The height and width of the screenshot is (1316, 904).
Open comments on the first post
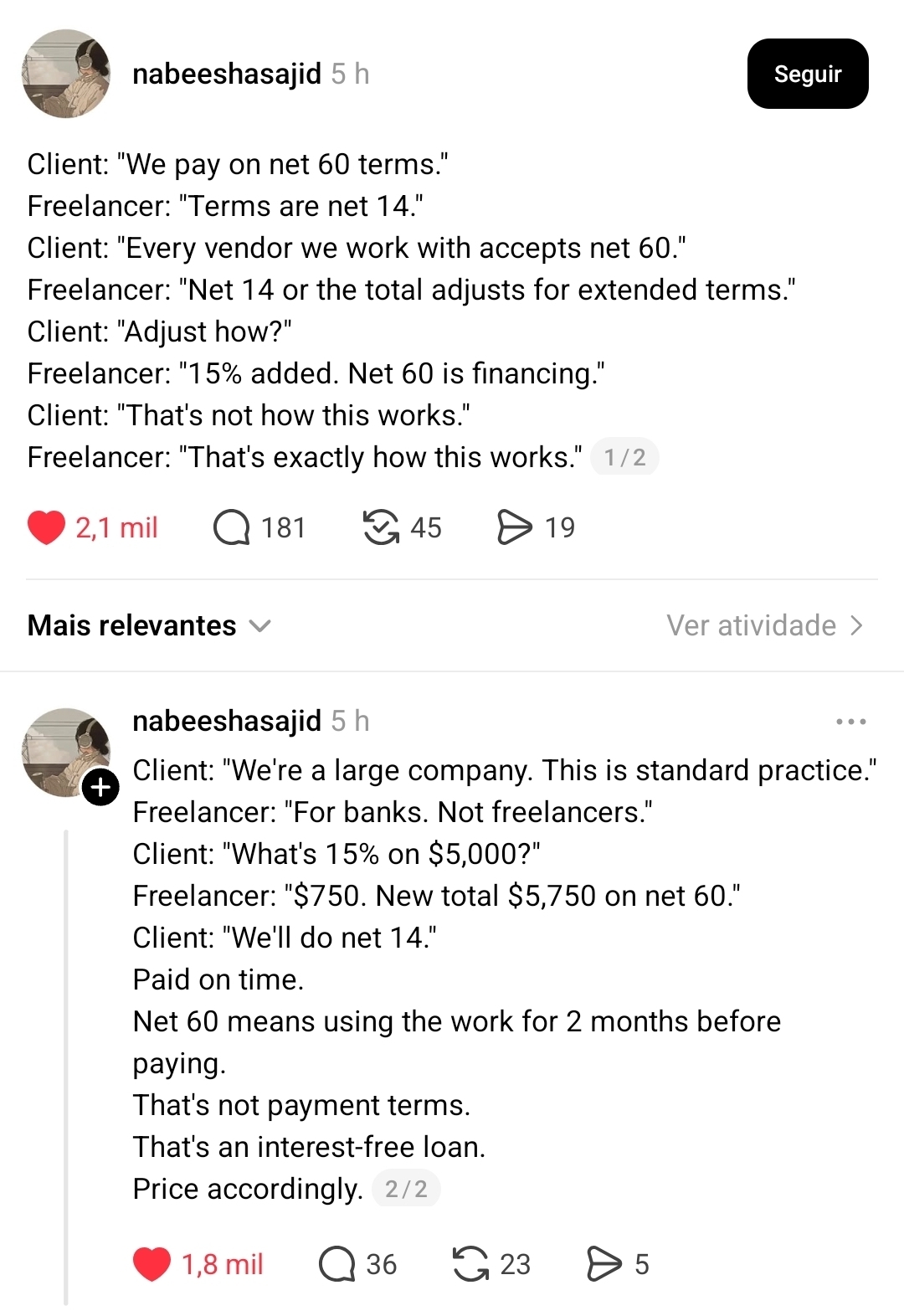(232, 527)
